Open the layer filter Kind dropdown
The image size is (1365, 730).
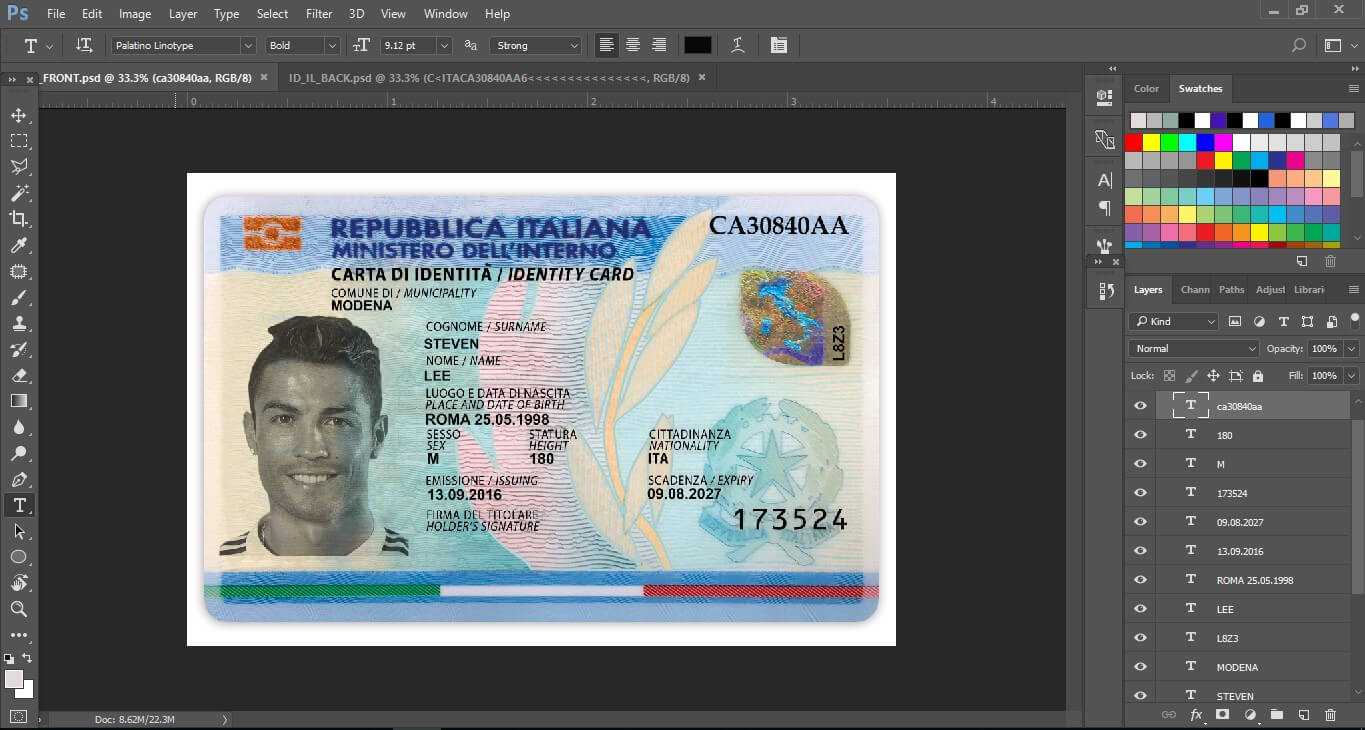tap(1174, 322)
